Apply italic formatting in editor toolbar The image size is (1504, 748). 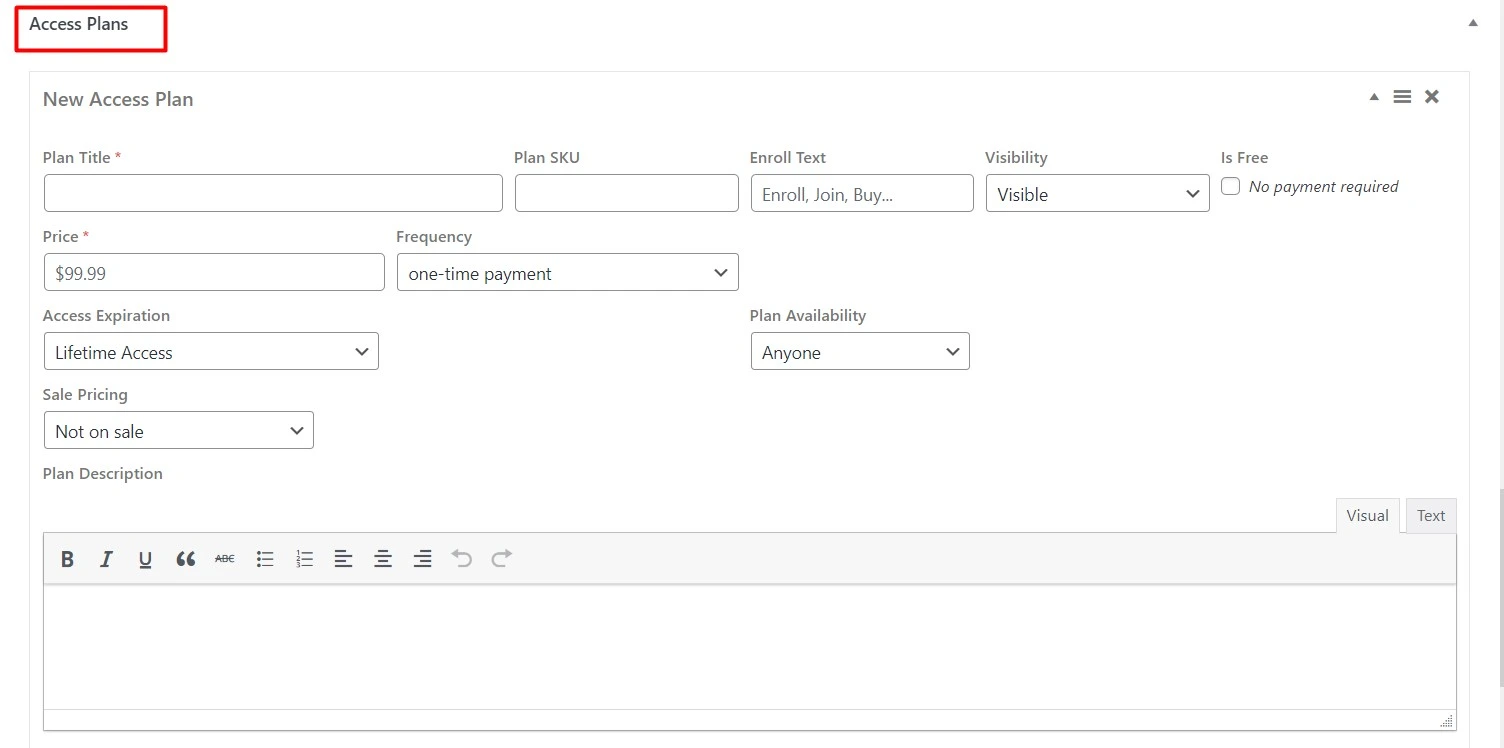coord(106,559)
